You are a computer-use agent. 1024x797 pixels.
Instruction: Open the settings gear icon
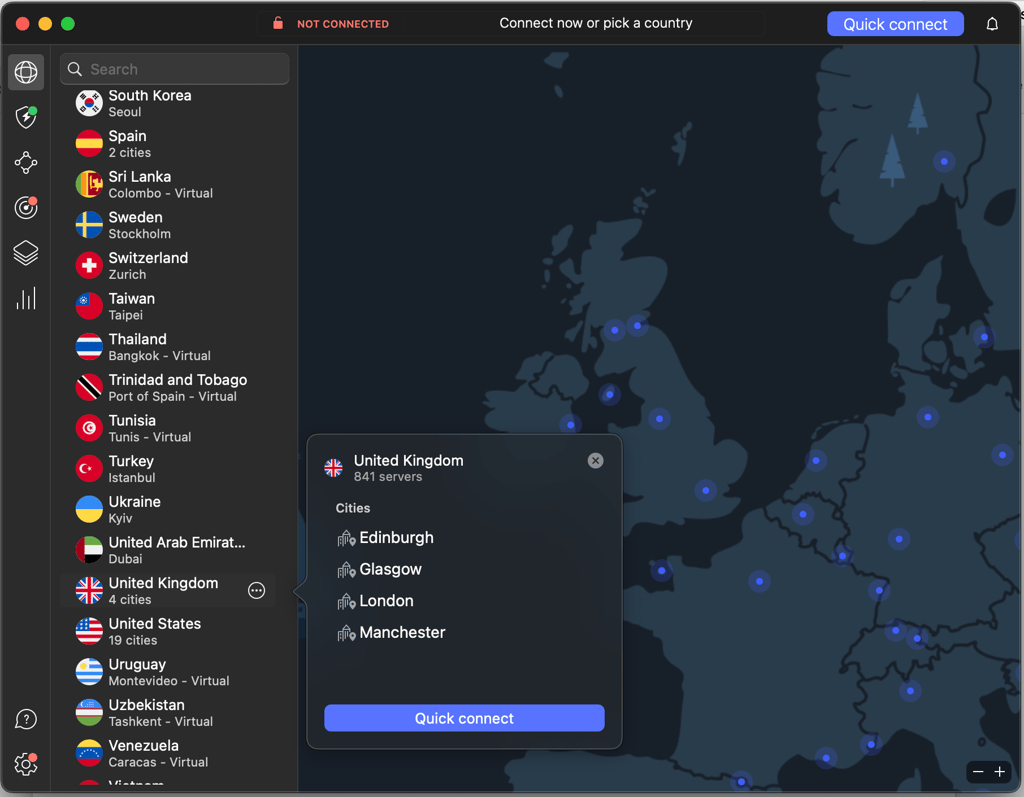tap(26, 764)
